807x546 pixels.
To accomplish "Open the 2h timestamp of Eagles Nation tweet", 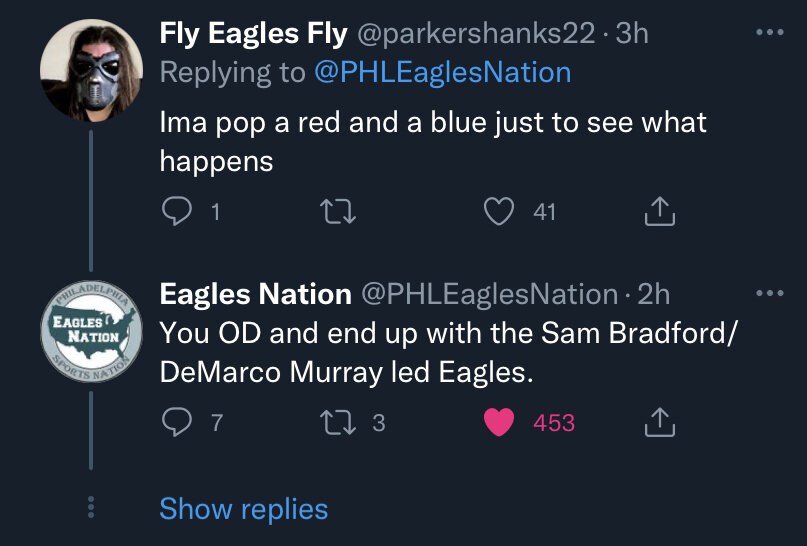I will tap(653, 294).
